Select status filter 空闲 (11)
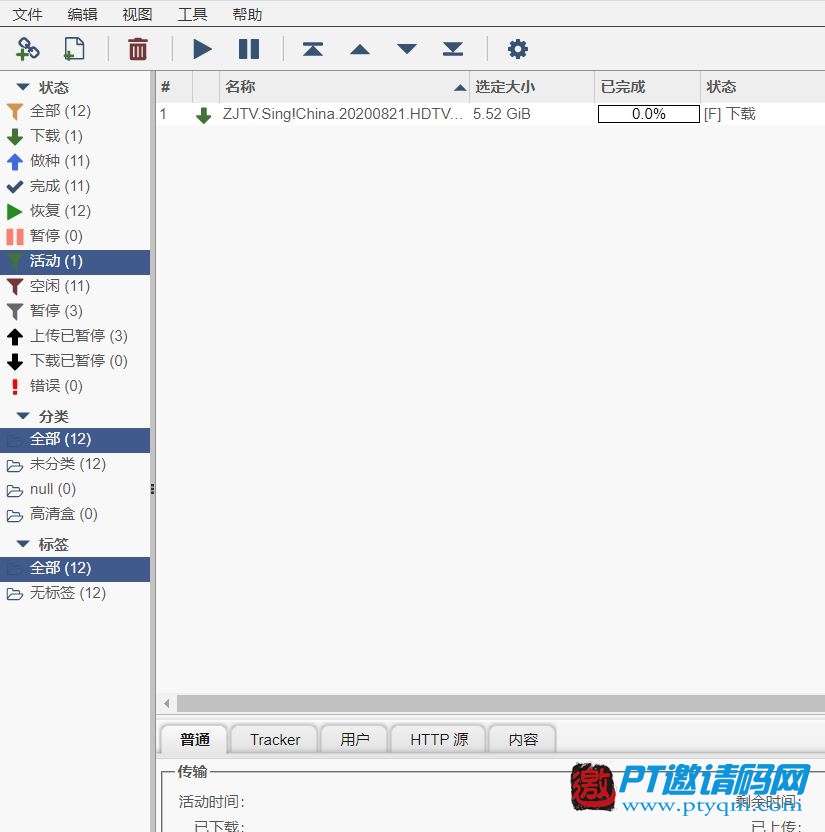Image resolution: width=825 pixels, height=832 pixels. (75, 287)
